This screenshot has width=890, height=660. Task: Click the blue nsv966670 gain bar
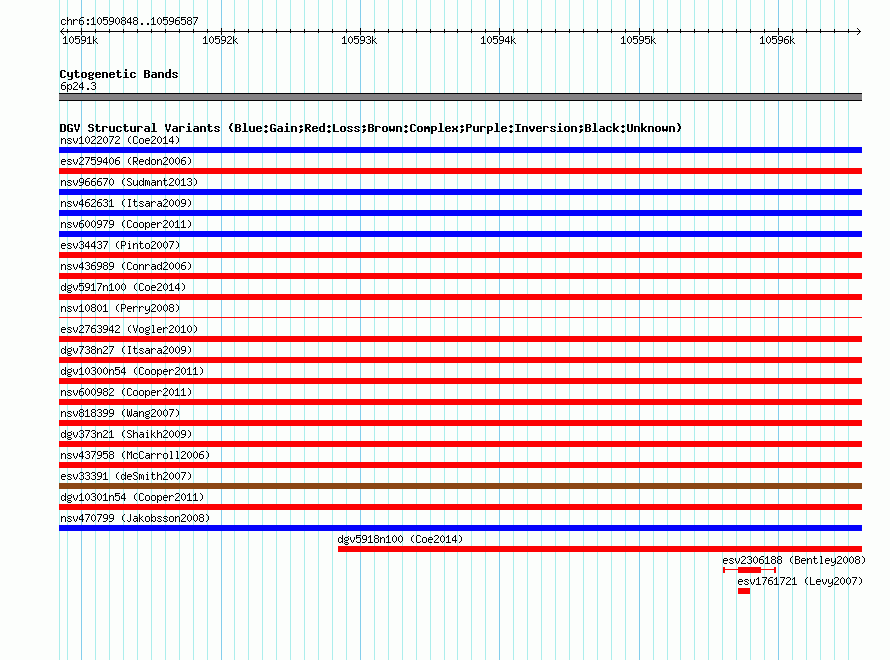[460, 192]
